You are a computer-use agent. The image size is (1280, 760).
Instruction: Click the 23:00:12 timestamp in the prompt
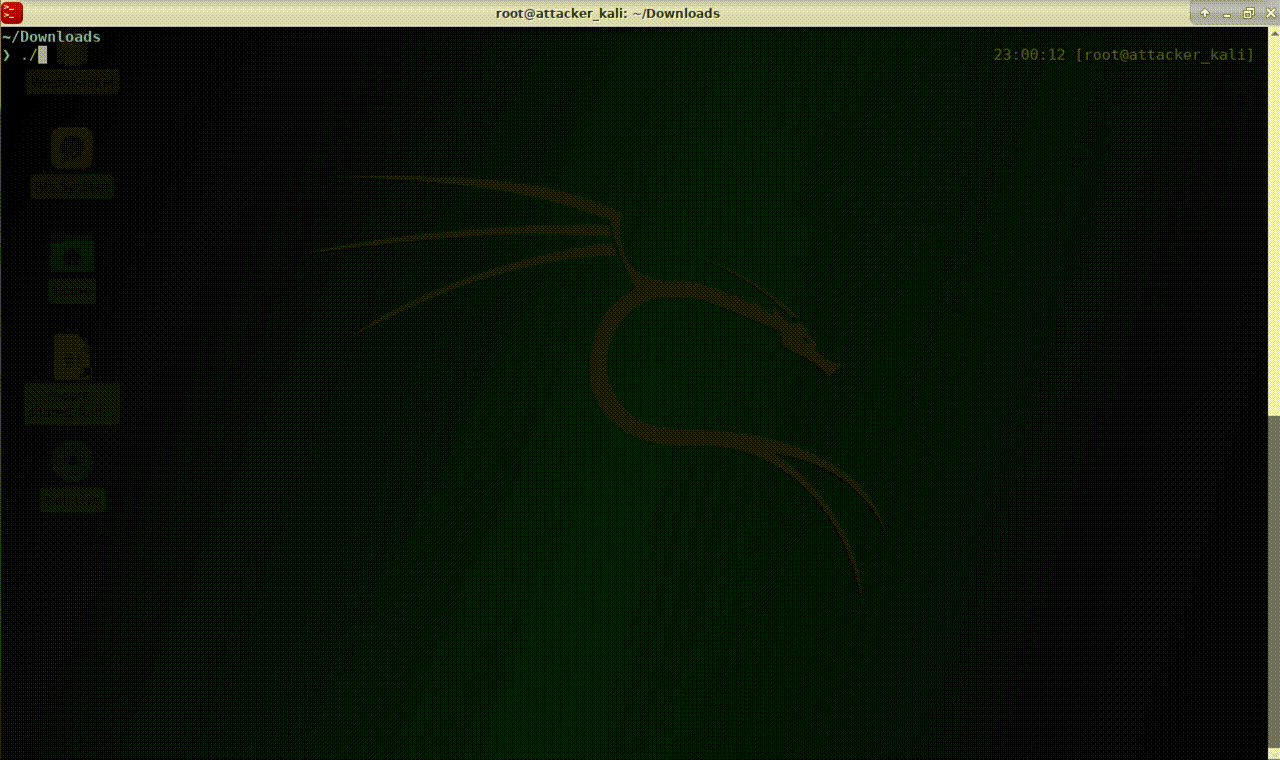1029,55
